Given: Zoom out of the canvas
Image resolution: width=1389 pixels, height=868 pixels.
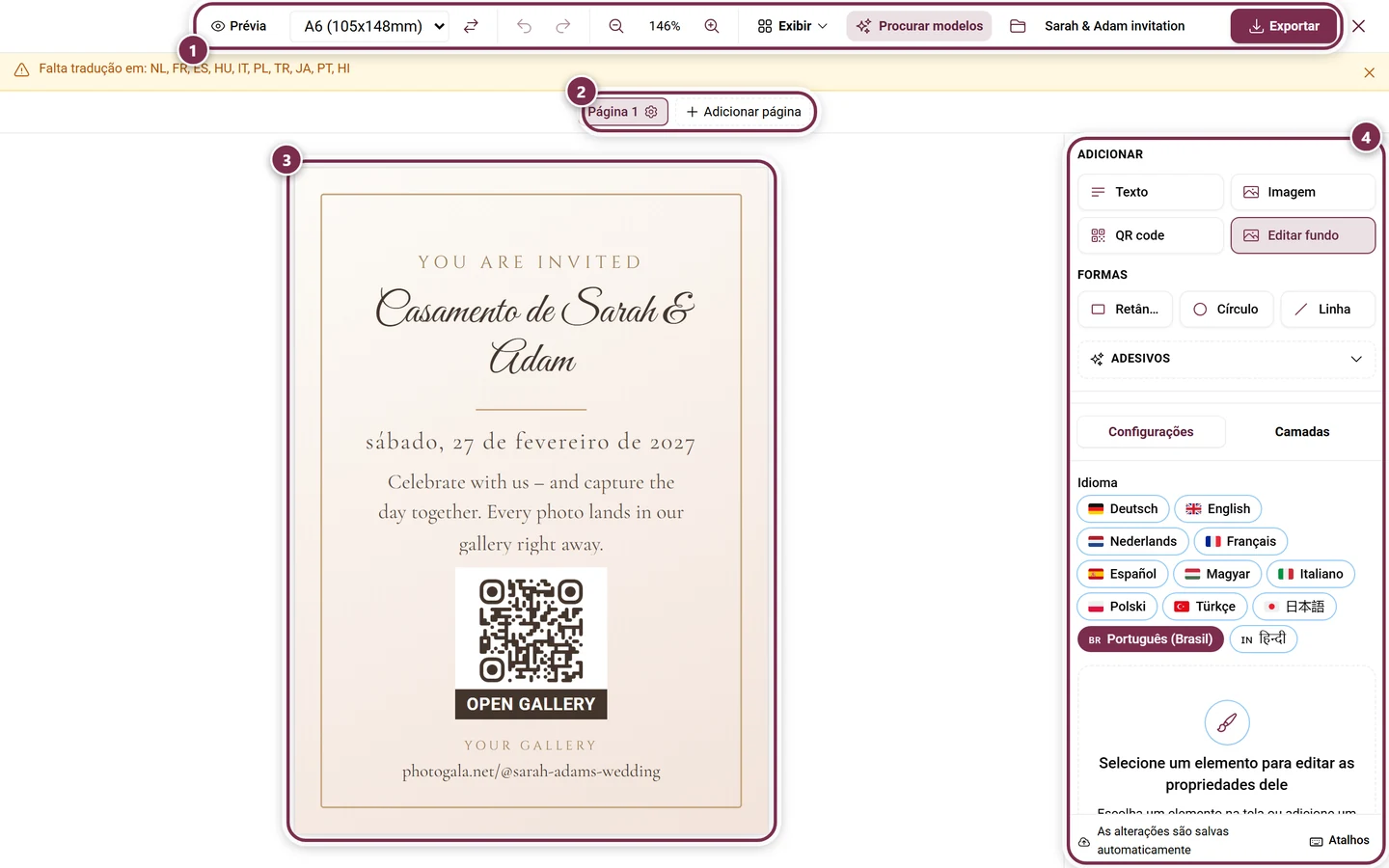Looking at the screenshot, I should (616, 26).
